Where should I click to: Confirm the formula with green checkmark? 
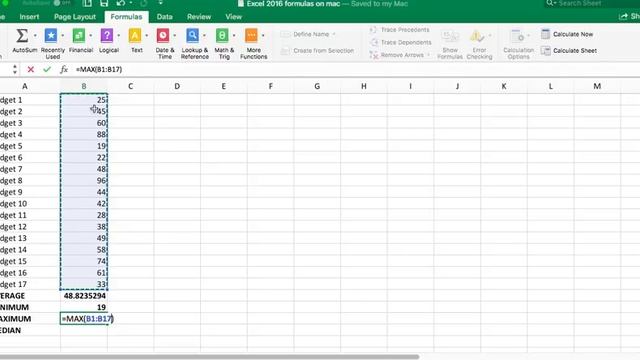tap(47, 69)
